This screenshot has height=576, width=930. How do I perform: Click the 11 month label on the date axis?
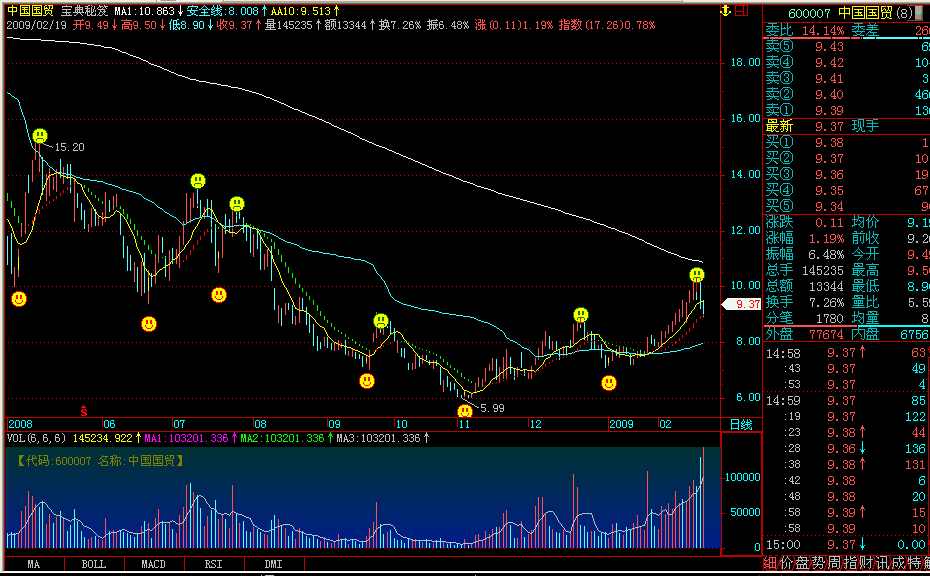pyautogui.click(x=464, y=424)
